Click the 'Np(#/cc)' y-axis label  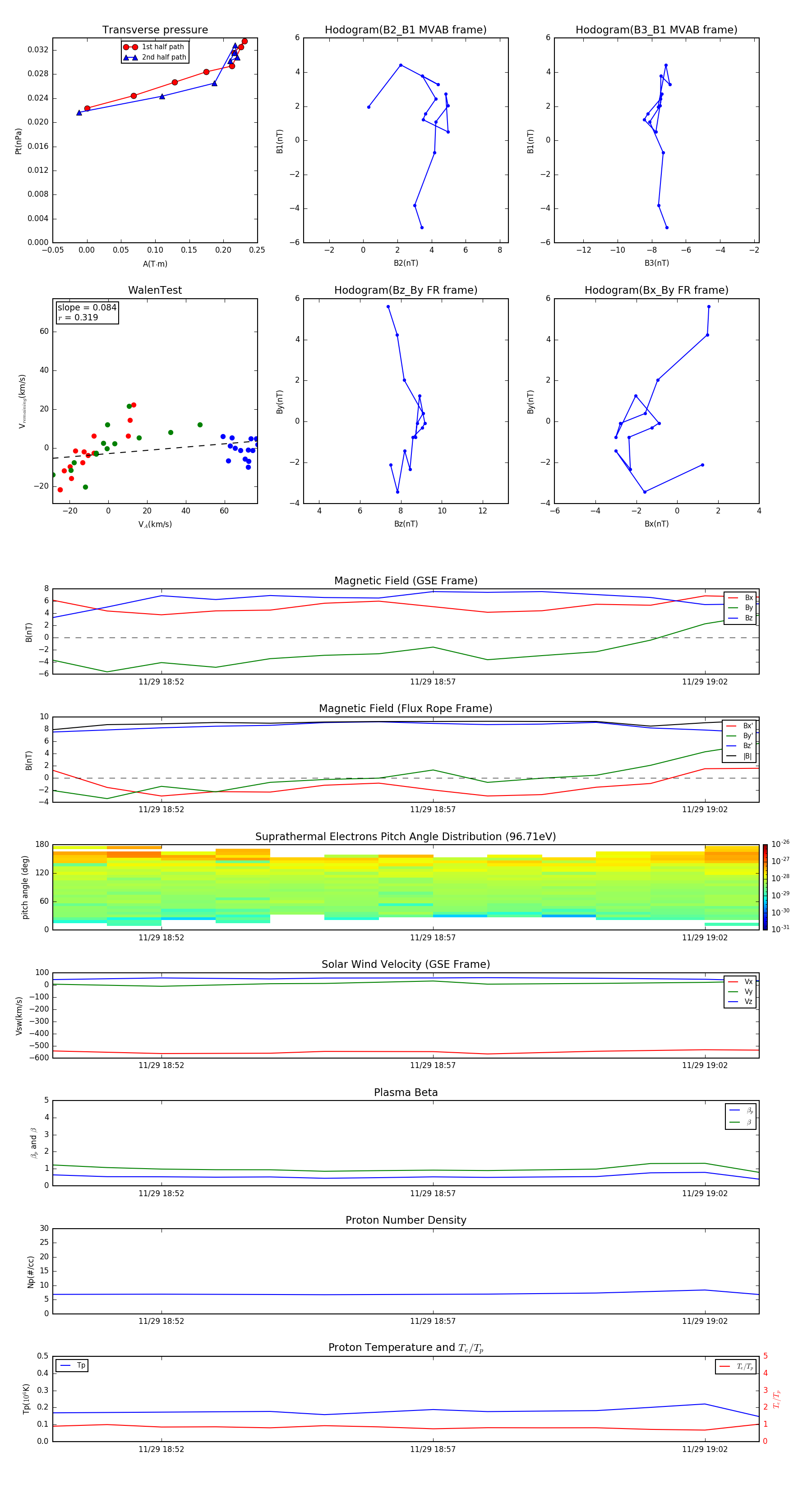pyautogui.click(x=31, y=1272)
